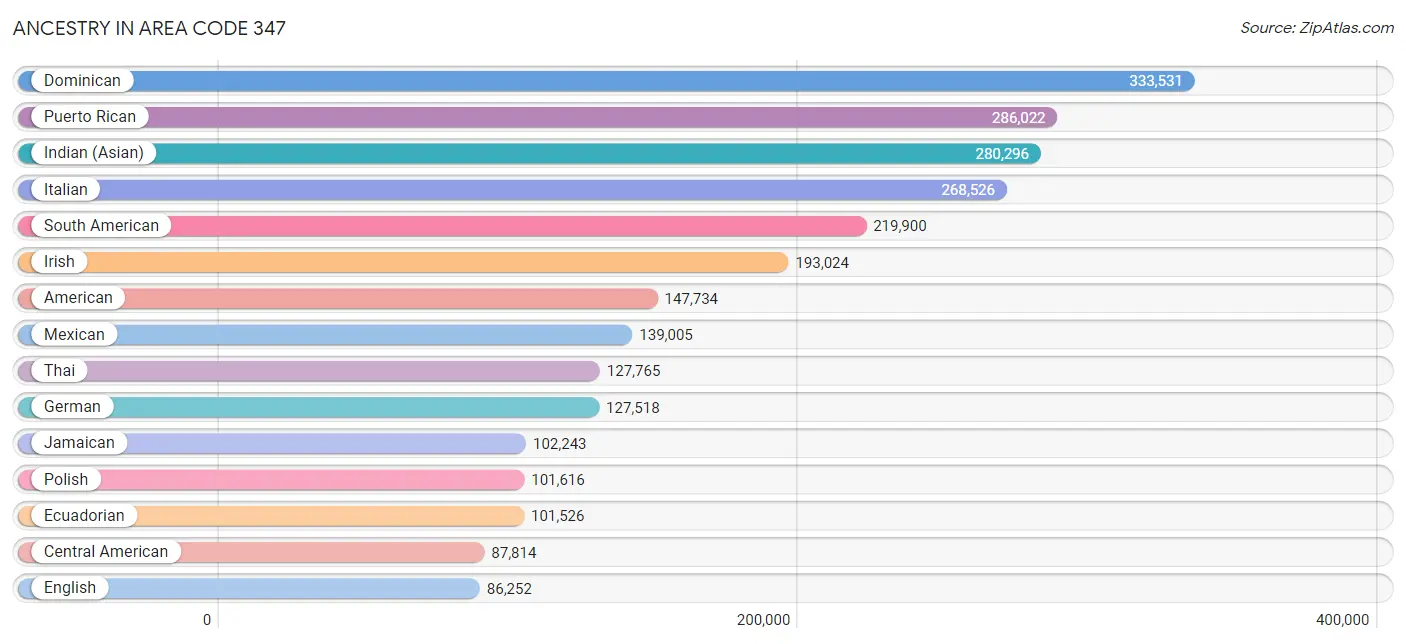The image size is (1406, 644).
Task: Click the Polish value 101,616
Action: (x=557, y=480)
